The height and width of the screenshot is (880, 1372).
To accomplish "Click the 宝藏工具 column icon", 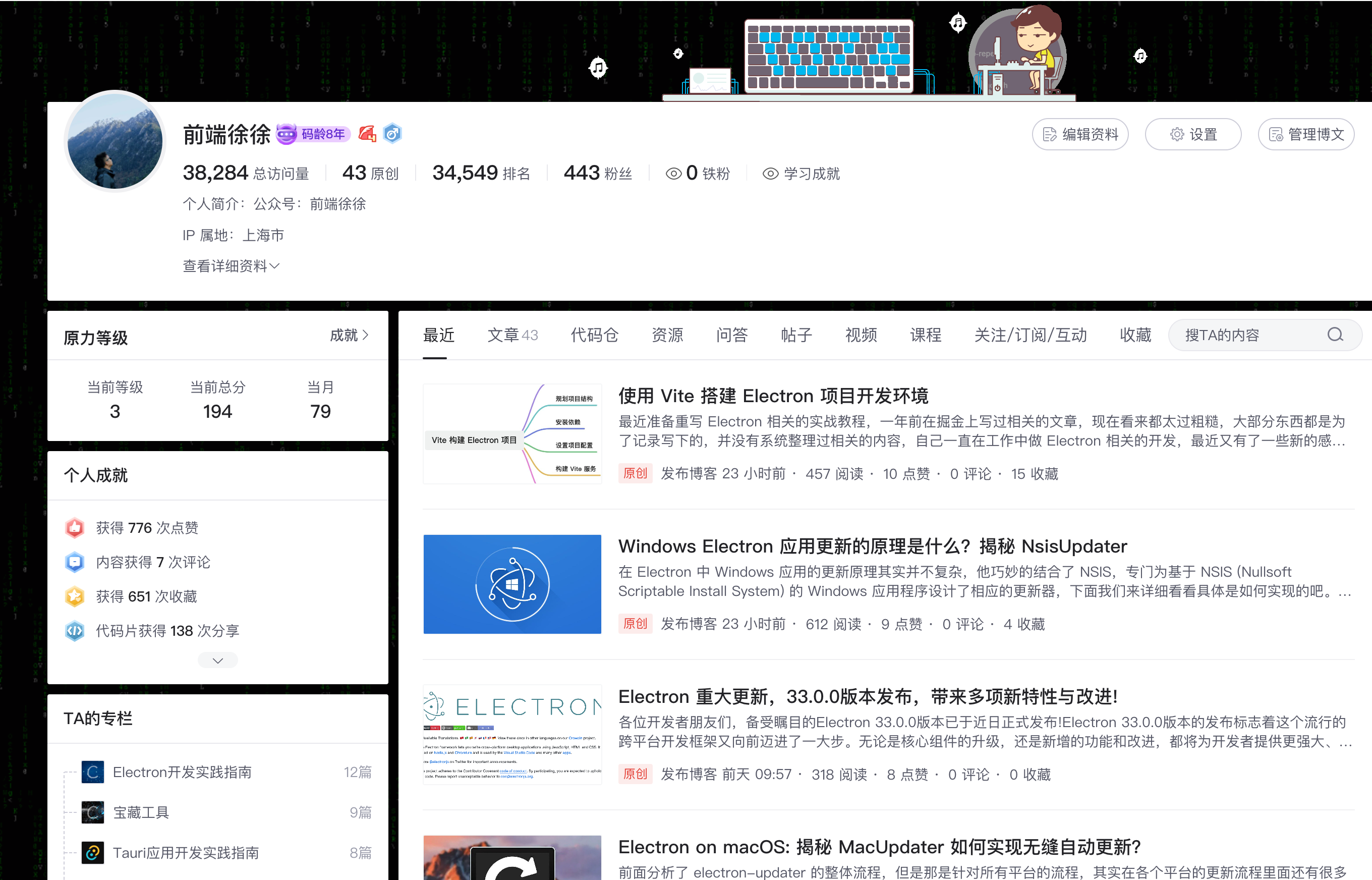I will click(x=92, y=812).
